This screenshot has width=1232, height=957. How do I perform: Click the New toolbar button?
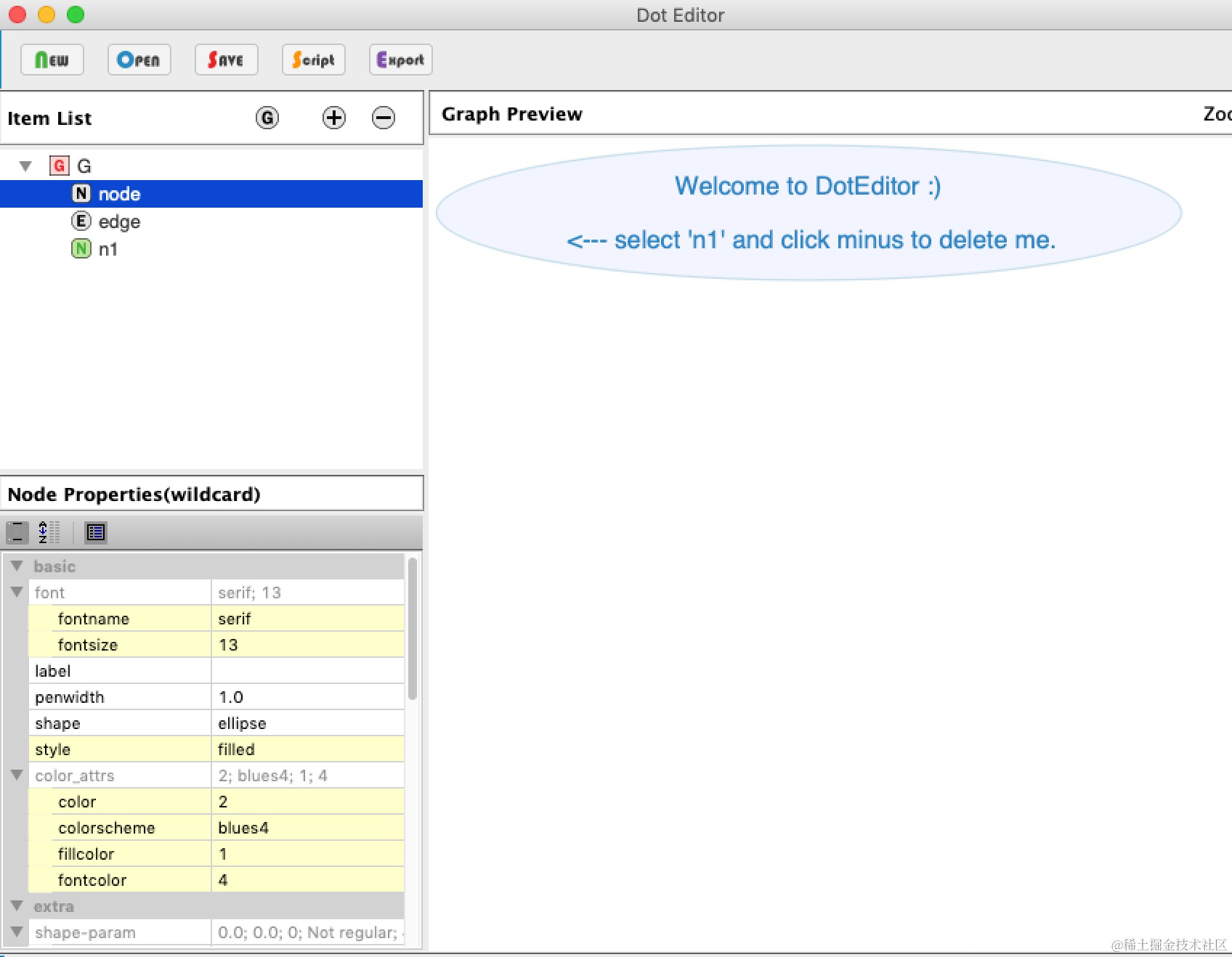point(52,60)
